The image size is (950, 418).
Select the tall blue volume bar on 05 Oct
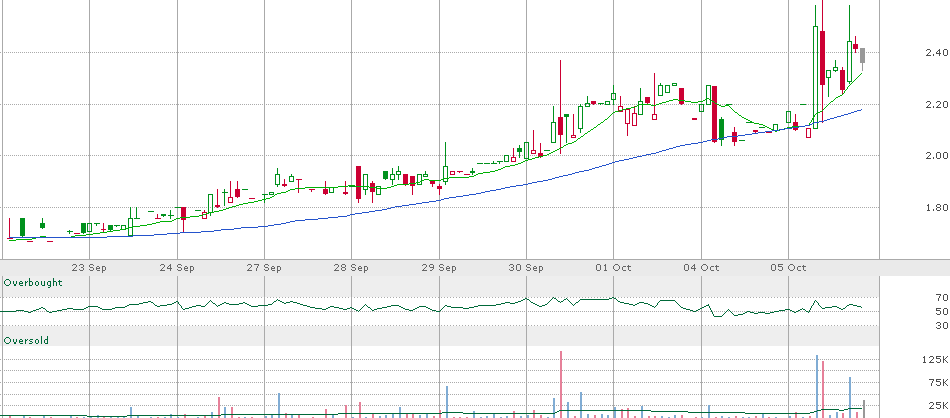point(817,386)
